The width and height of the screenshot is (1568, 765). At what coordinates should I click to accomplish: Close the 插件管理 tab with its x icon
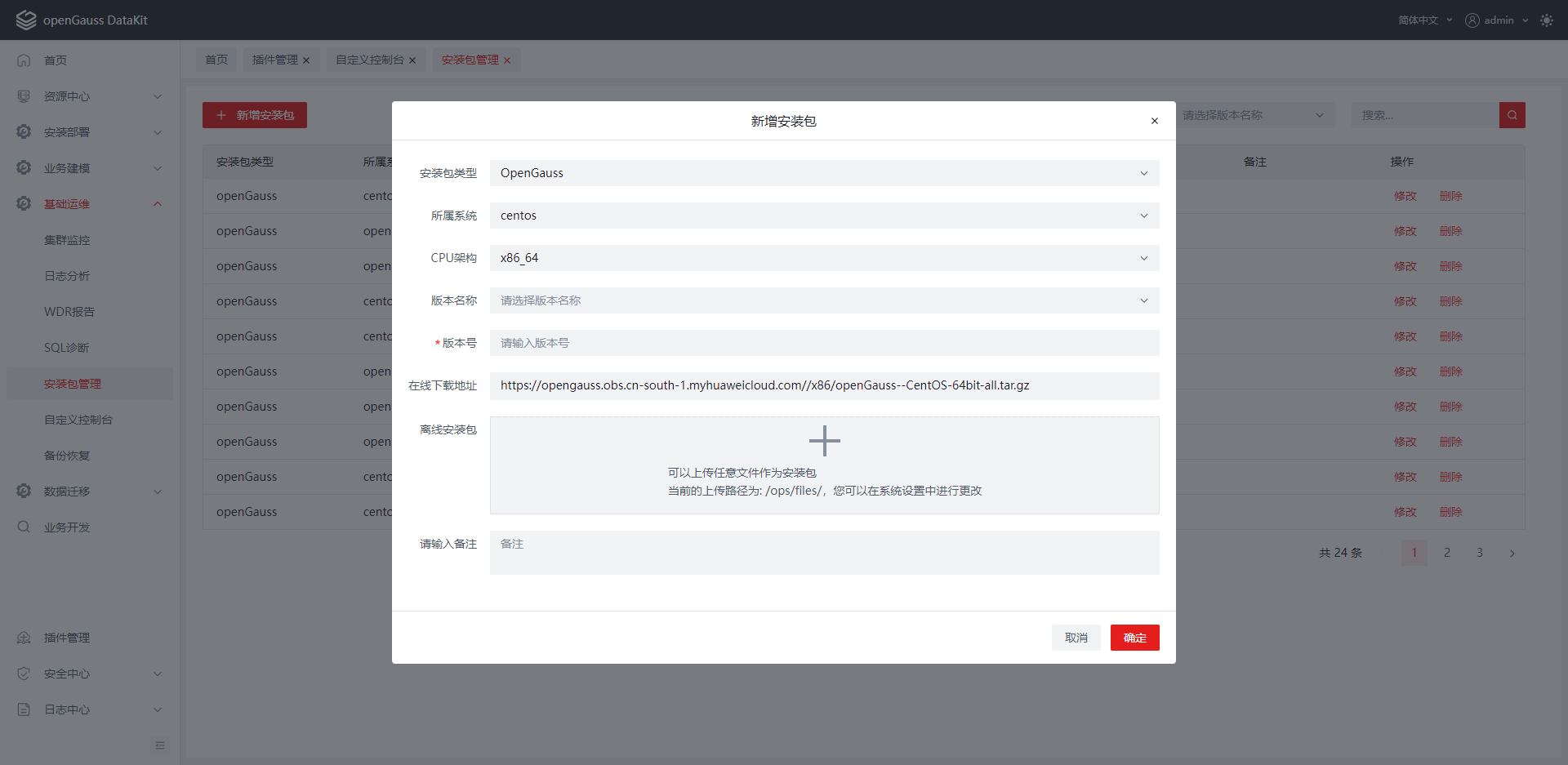(x=306, y=60)
